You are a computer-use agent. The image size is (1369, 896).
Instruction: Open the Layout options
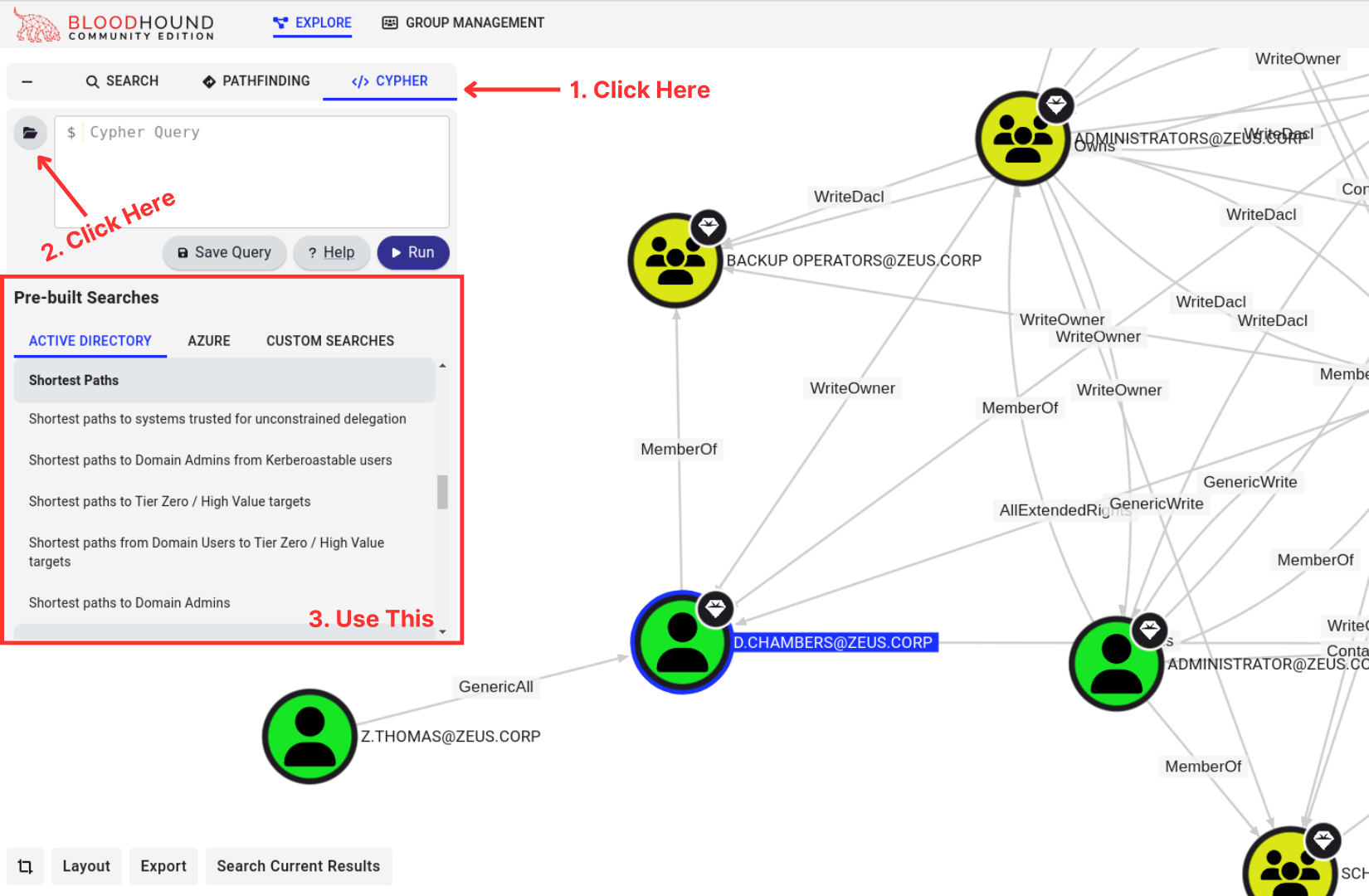(86, 866)
